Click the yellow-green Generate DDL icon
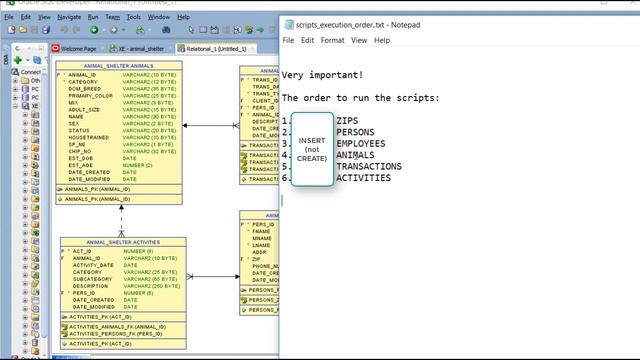640x360 pixels. click(249, 30)
